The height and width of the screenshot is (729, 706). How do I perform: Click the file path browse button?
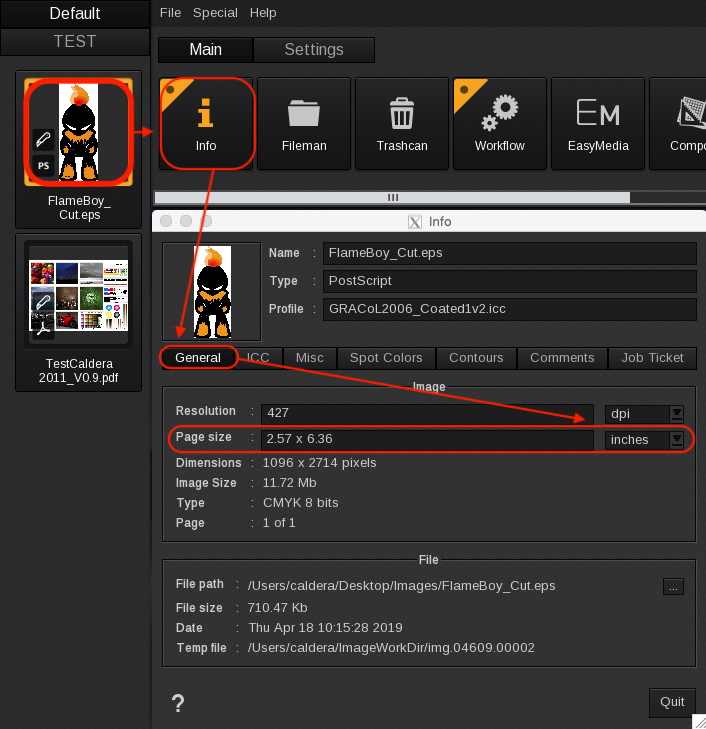click(x=673, y=587)
